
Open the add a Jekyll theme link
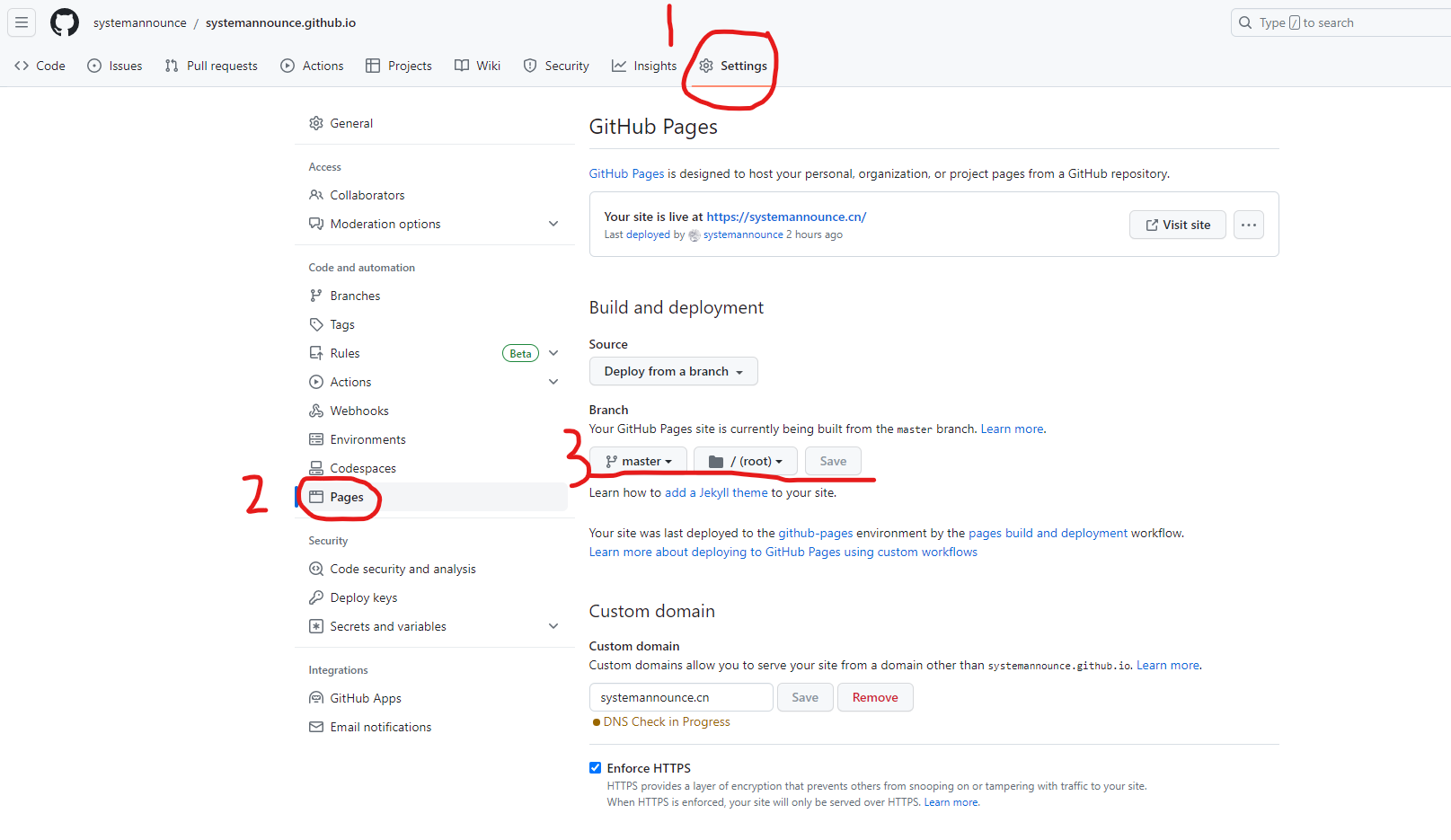[x=716, y=492]
